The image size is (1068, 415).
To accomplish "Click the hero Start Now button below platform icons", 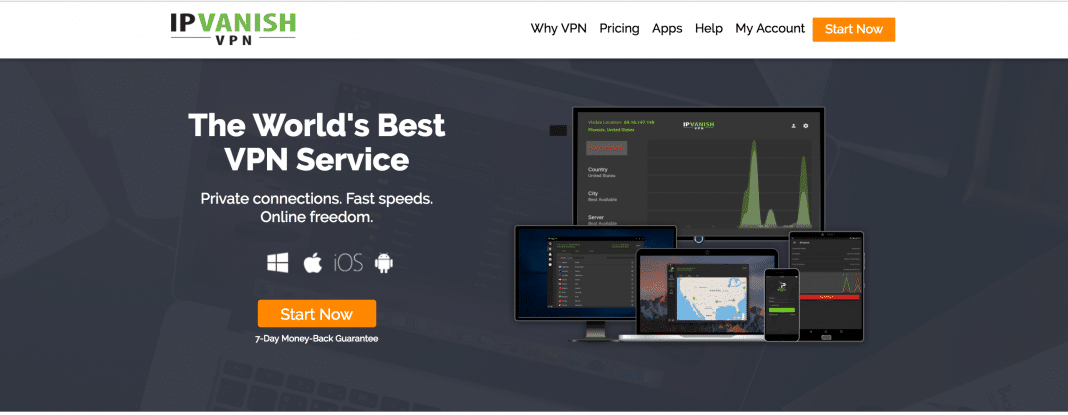I will pyautogui.click(x=317, y=314).
